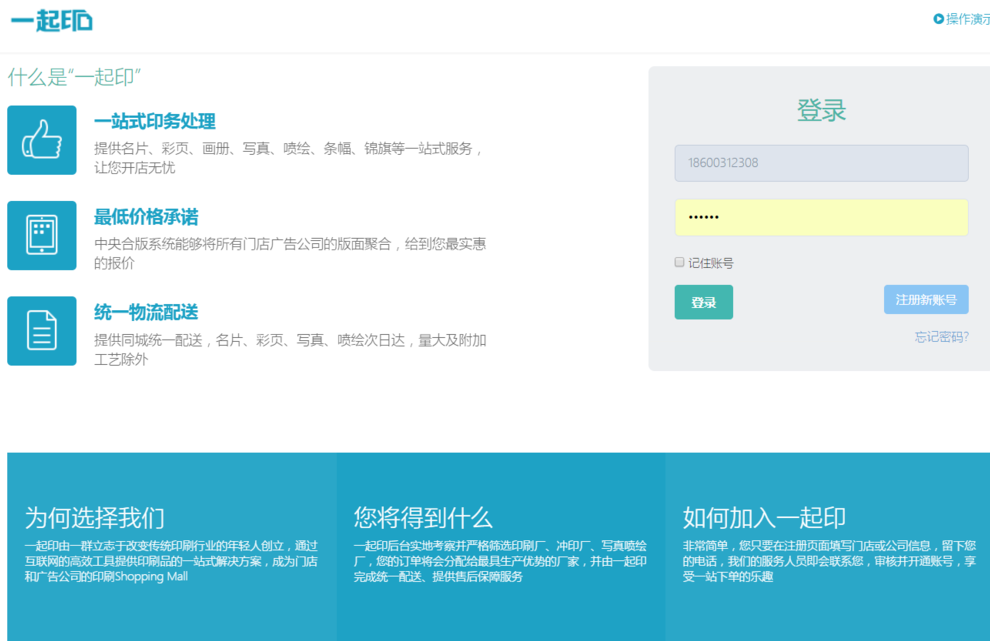This screenshot has width=990, height=641.
Task: Click the document icon for 统一物流配送
Action: click(42, 331)
